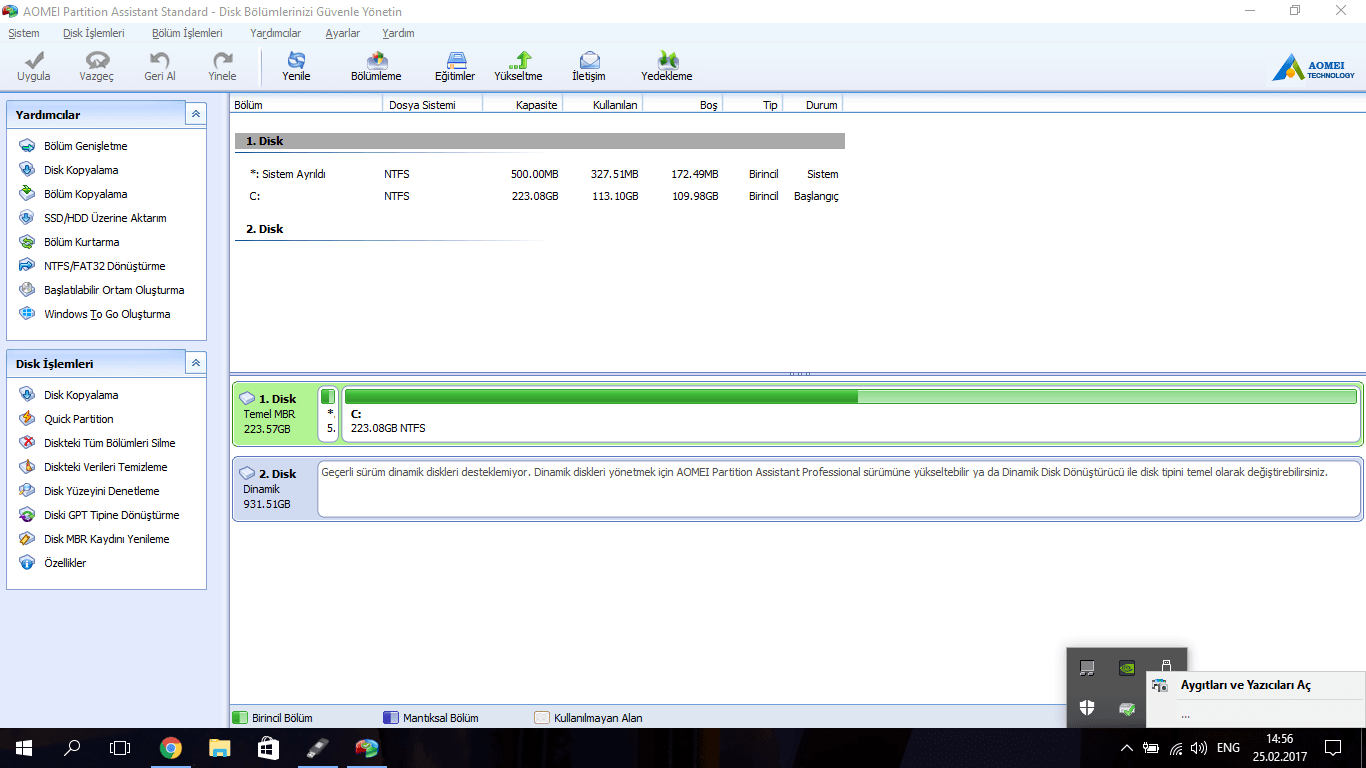The image size is (1366, 768).
Task: Open the Yardım menu
Action: tap(398, 33)
